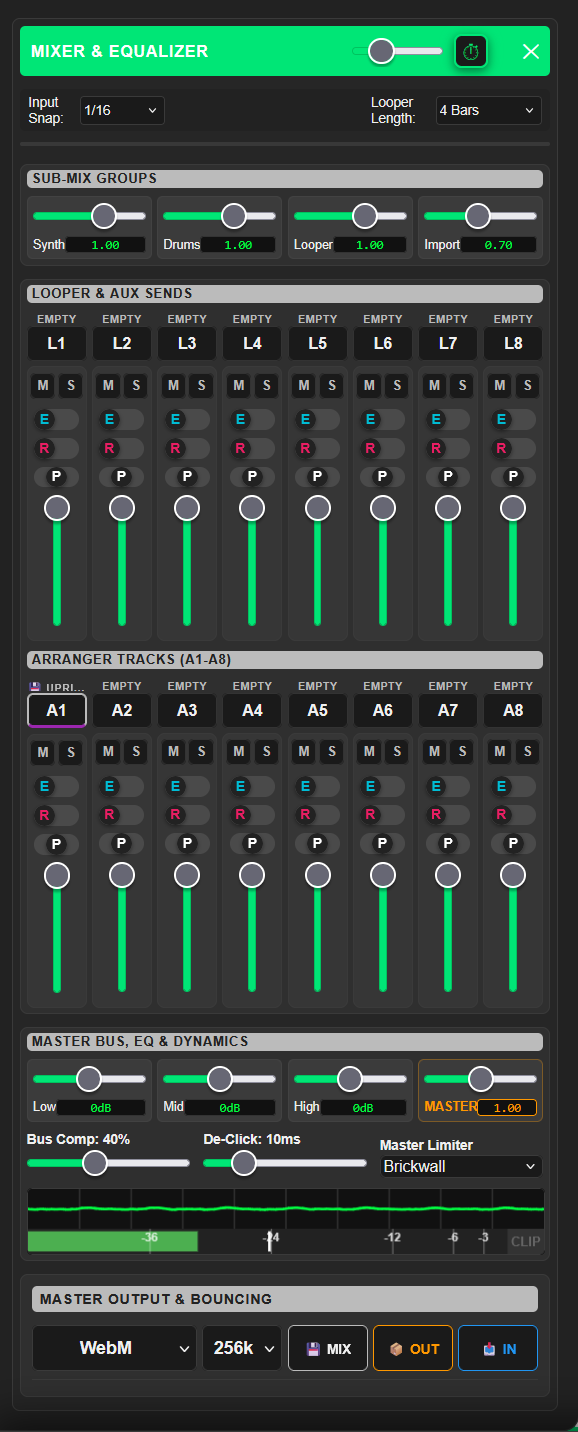Toggle the E switch on looper L6
The width and height of the screenshot is (578, 1432).
click(x=383, y=420)
